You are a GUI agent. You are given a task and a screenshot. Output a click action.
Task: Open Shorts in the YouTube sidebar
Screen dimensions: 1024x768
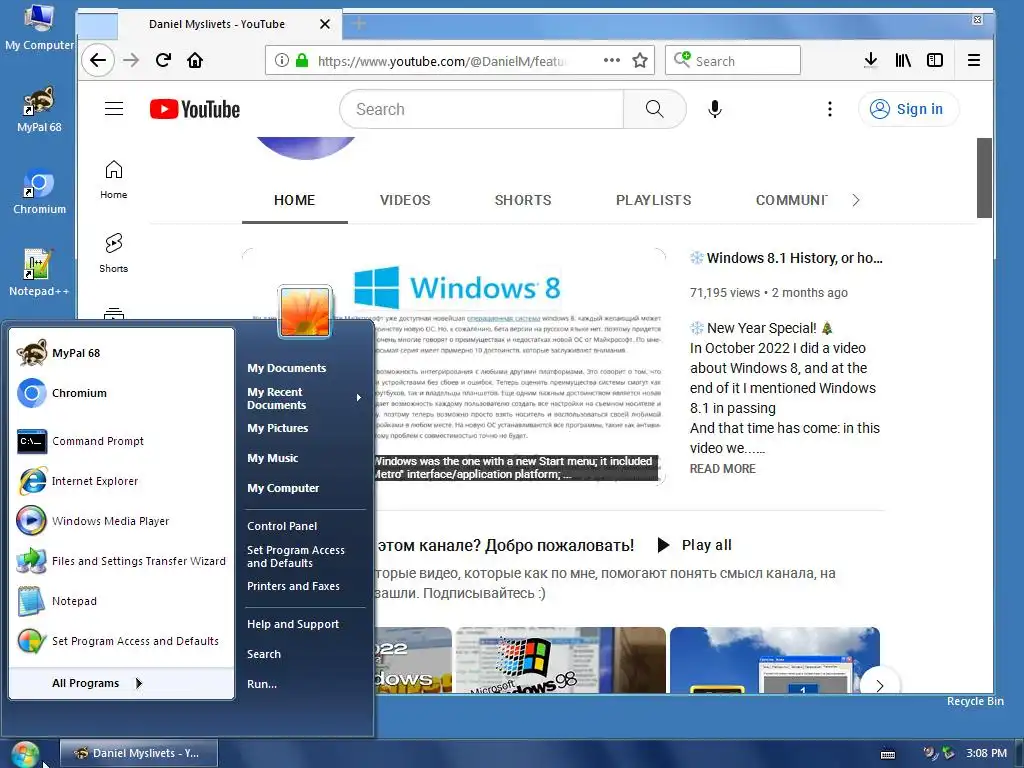[x=114, y=253]
